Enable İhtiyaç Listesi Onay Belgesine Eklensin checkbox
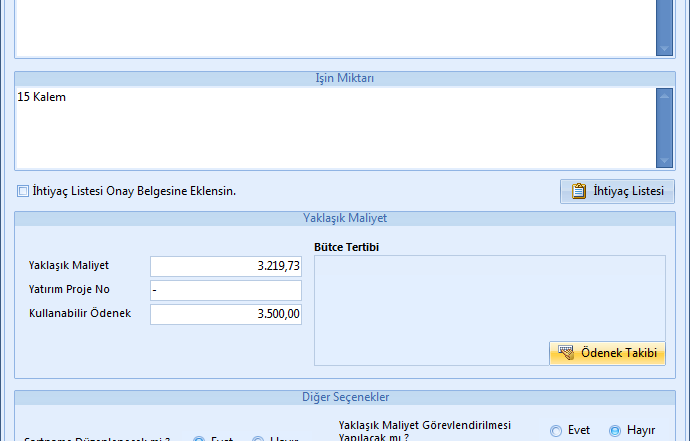This screenshot has height=441, width=690. (x=23, y=191)
